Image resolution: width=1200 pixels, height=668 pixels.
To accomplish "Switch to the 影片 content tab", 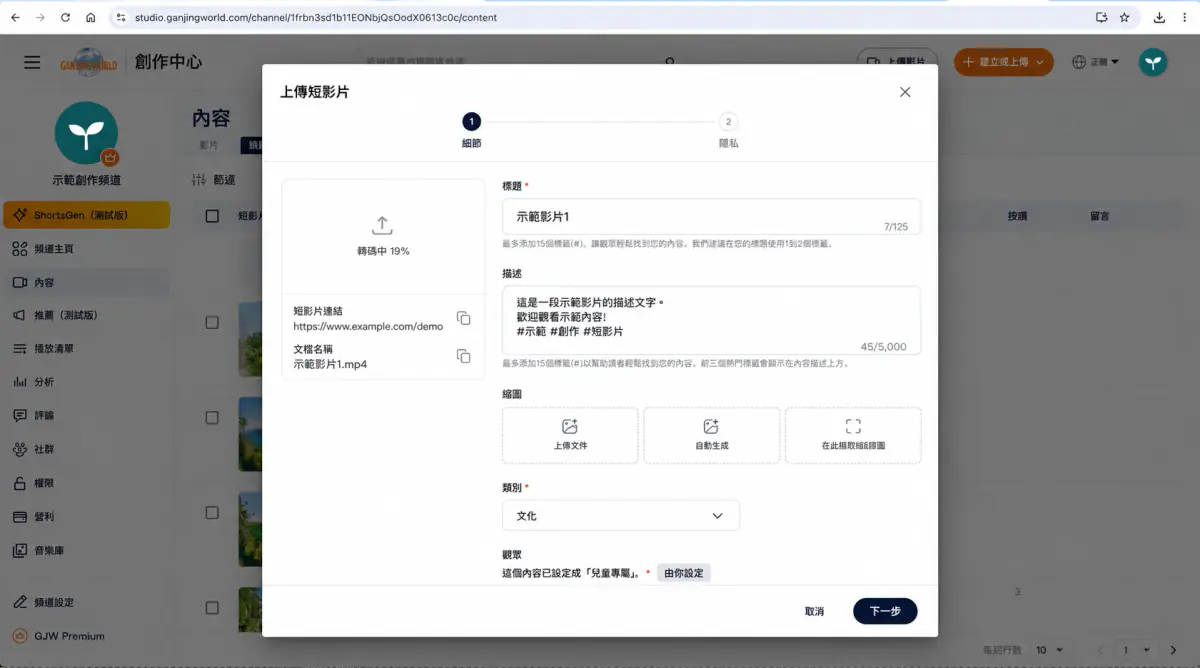I will pyautogui.click(x=208, y=146).
